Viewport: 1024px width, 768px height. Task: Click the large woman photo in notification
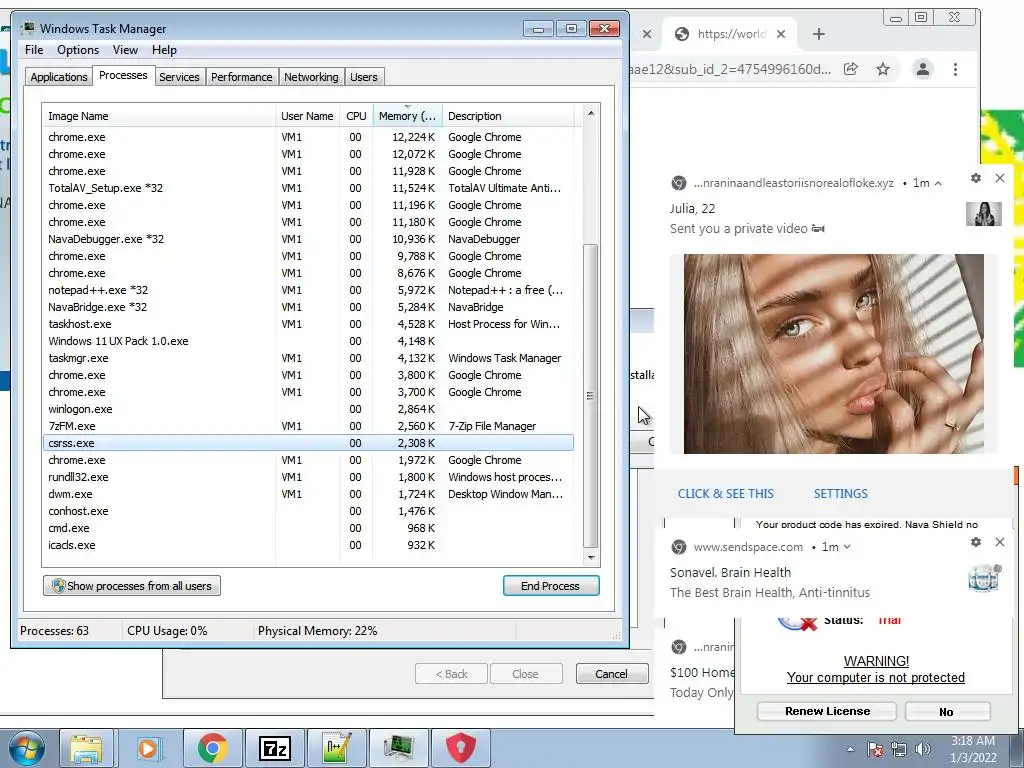click(833, 353)
